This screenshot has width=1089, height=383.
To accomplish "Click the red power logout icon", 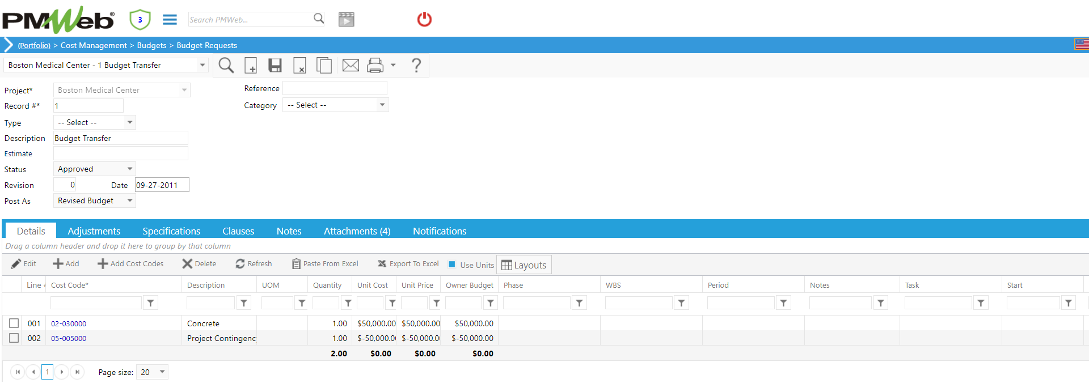I will tap(424, 19).
